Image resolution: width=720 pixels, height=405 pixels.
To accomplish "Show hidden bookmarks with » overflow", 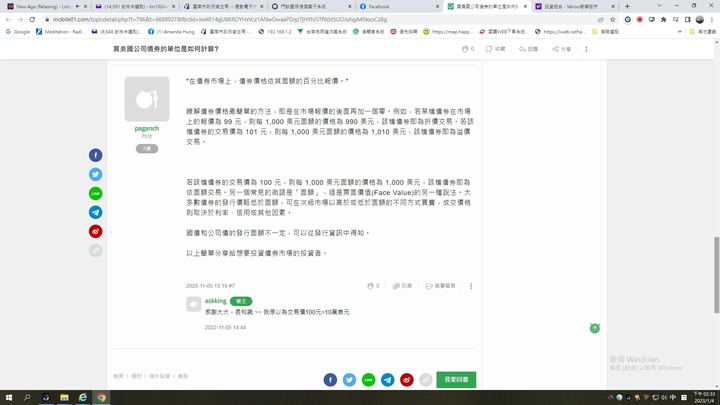I will [680, 32].
